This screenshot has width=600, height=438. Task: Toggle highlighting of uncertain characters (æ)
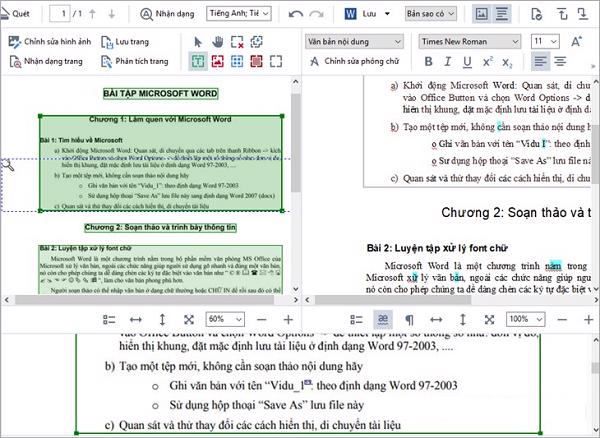pos(383,319)
